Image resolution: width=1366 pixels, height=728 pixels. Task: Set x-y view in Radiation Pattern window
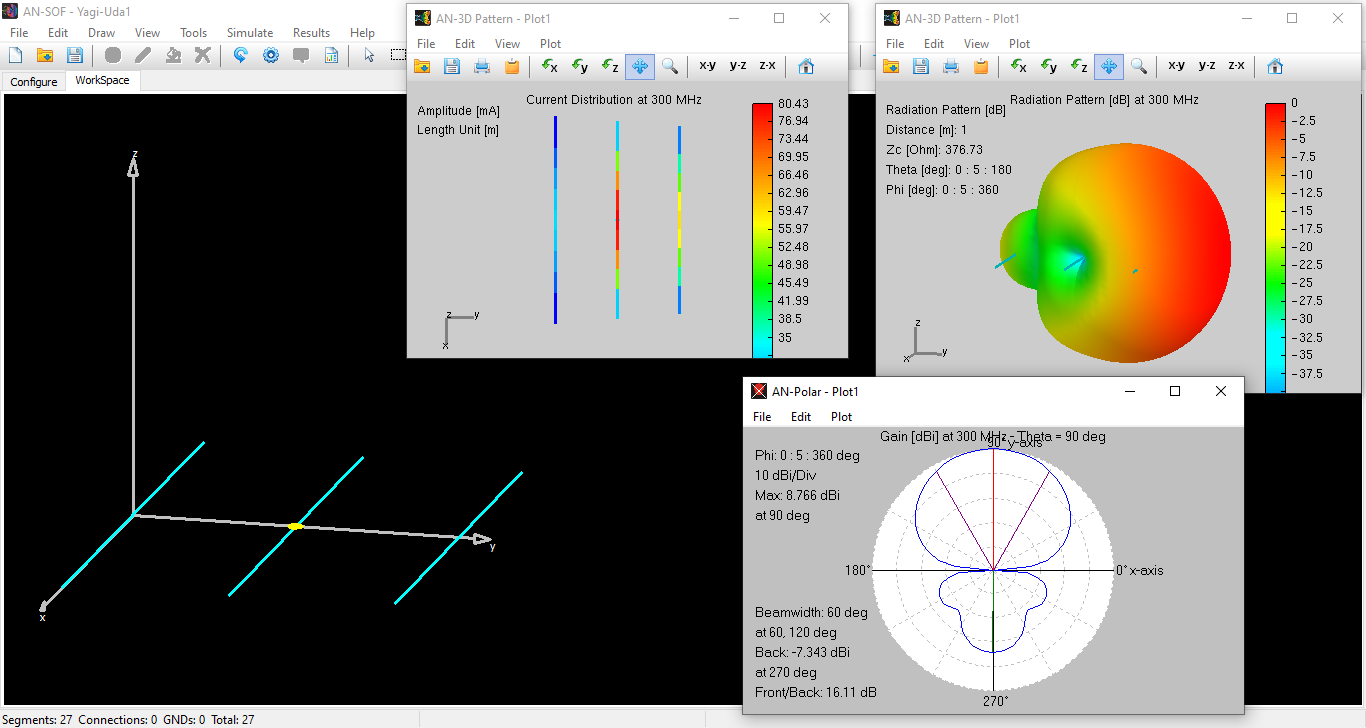click(x=1176, y=66)
